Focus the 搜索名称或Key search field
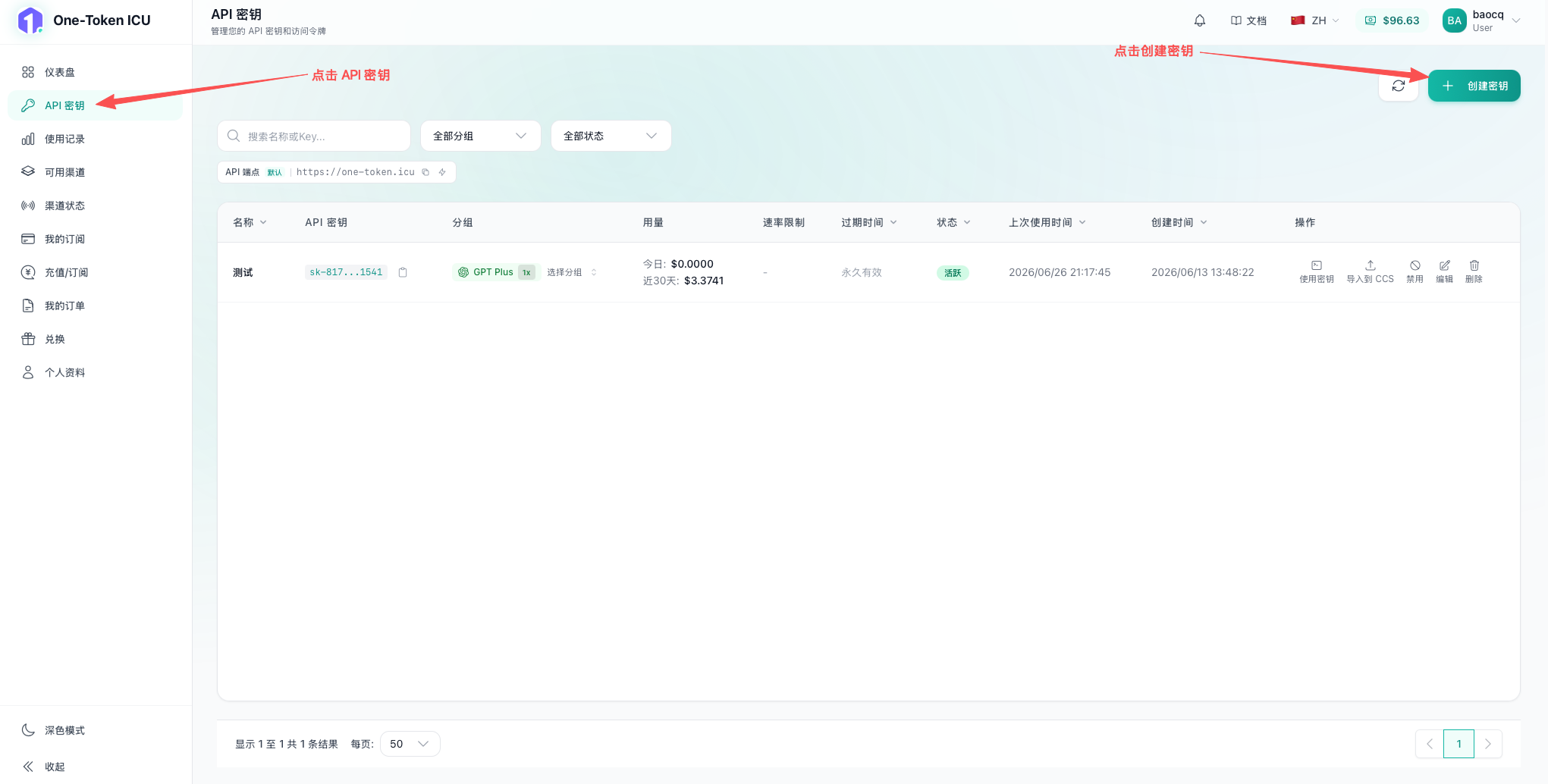 point(314,136)
